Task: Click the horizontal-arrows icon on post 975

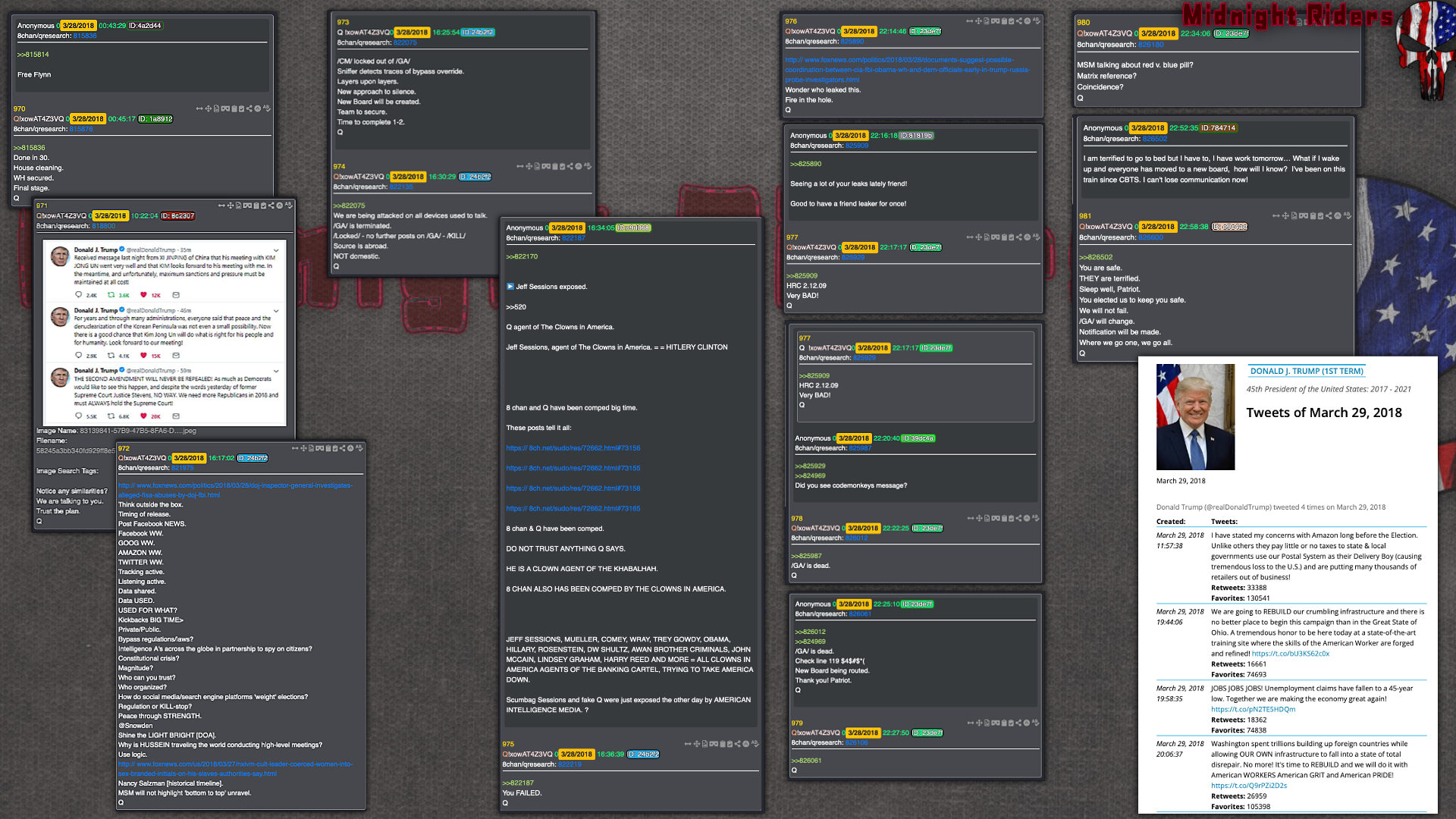Action: [x=688, y=744]
